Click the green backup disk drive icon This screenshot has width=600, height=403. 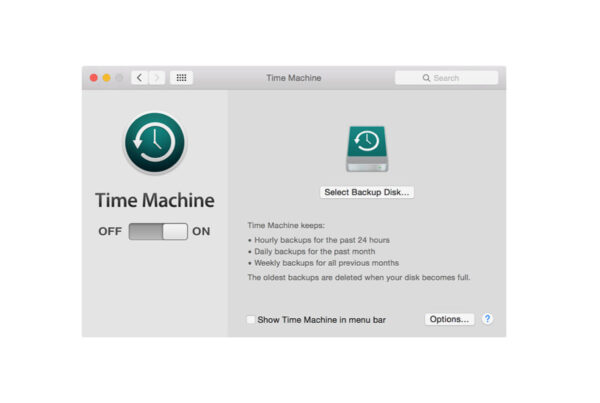pos(367,149)
